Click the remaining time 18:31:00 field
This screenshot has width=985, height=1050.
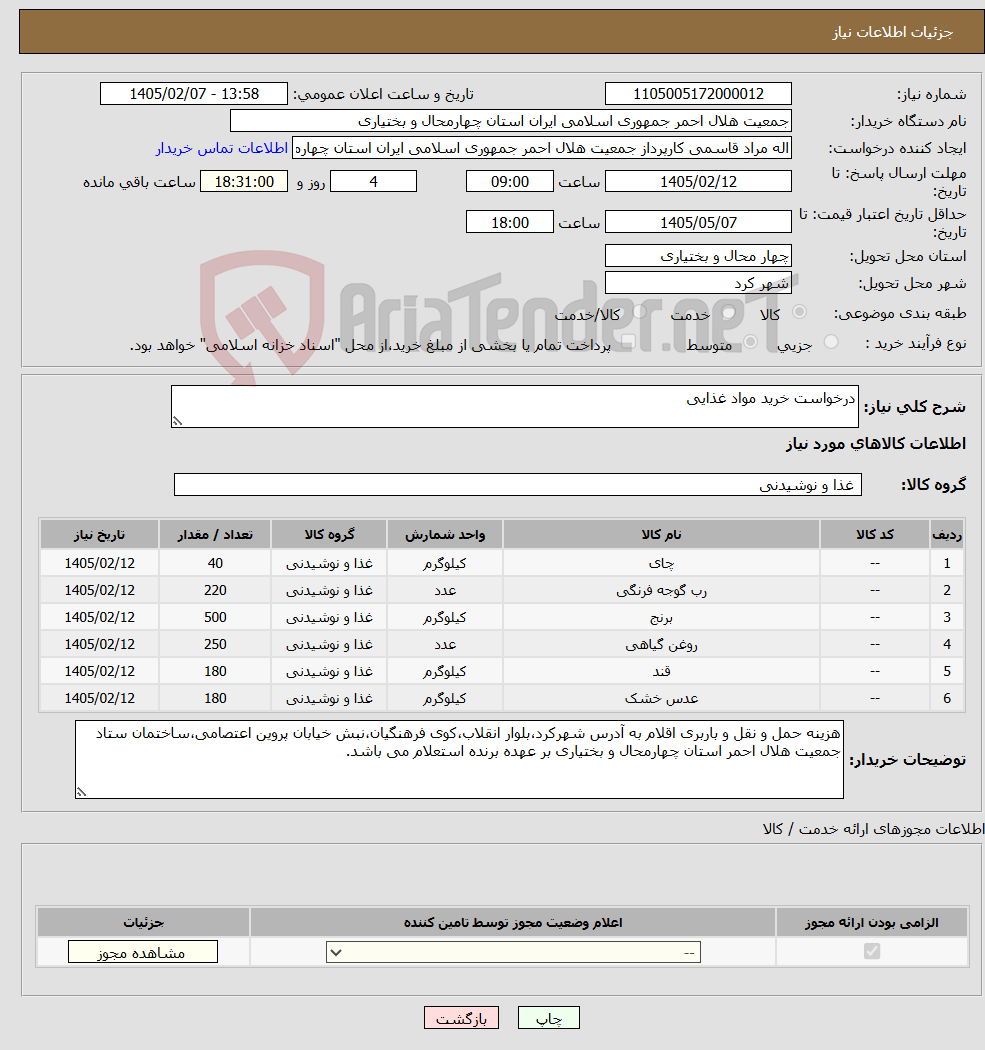tap(244, 181)
